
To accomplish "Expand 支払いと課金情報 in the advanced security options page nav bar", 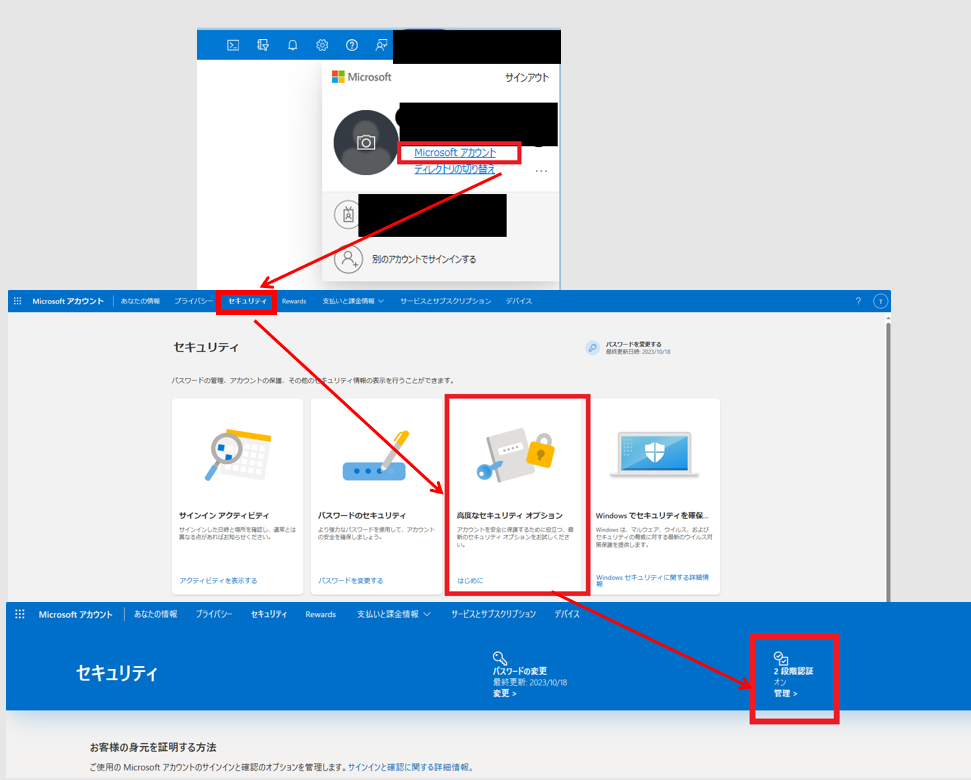I will [393, 614].
